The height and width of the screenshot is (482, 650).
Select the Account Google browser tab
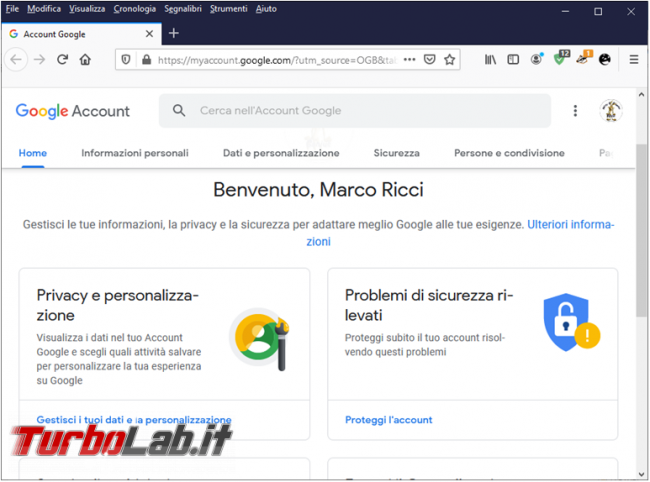(81, 34)
